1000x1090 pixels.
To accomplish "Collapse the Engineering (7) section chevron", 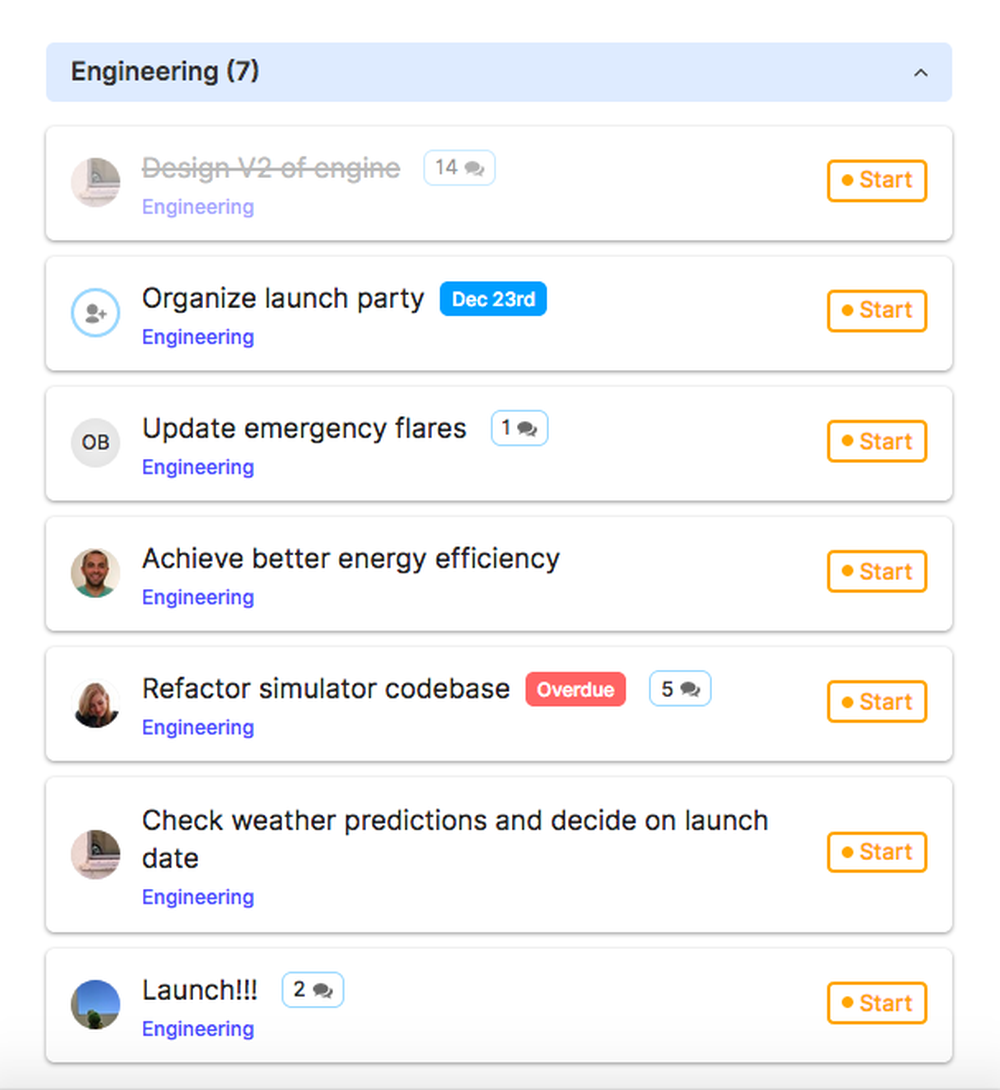I will click(920, 72).
